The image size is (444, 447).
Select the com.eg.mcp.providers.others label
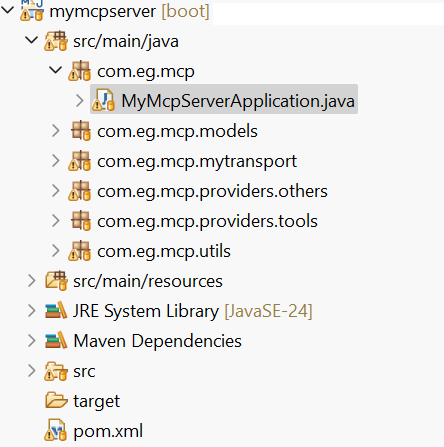tap(212, 192)
